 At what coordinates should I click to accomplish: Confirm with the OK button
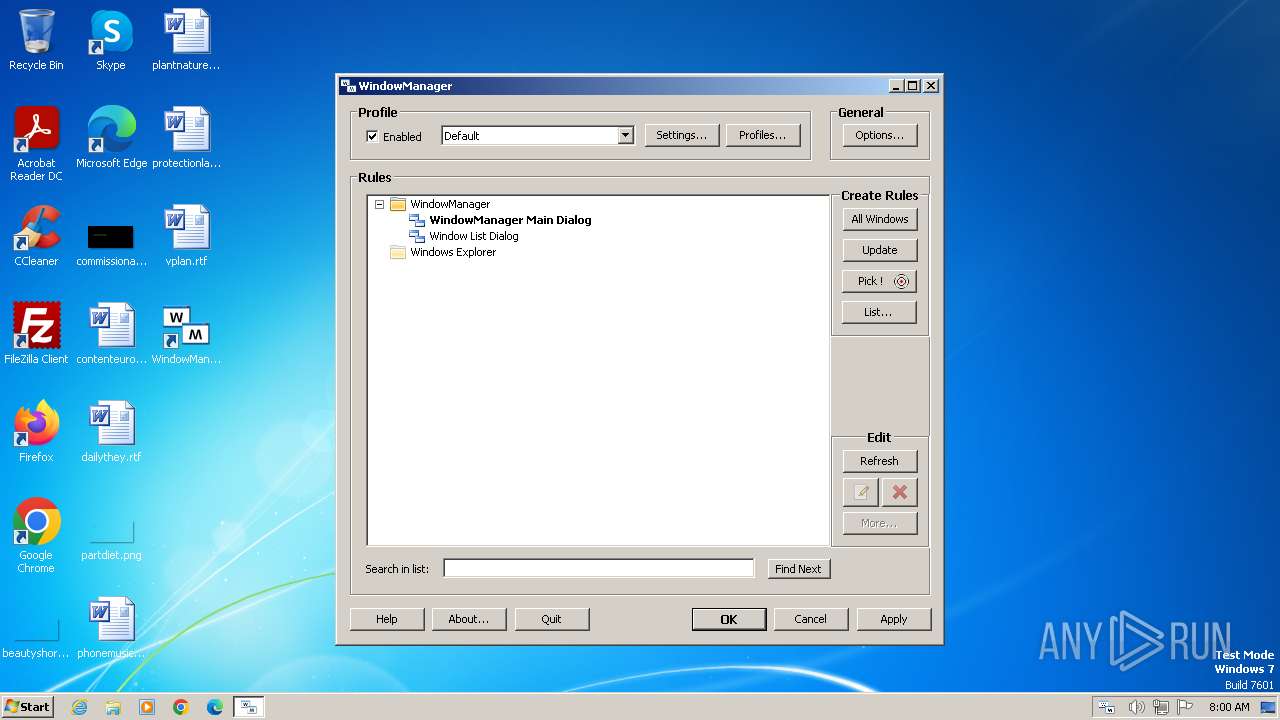[729, 619]
